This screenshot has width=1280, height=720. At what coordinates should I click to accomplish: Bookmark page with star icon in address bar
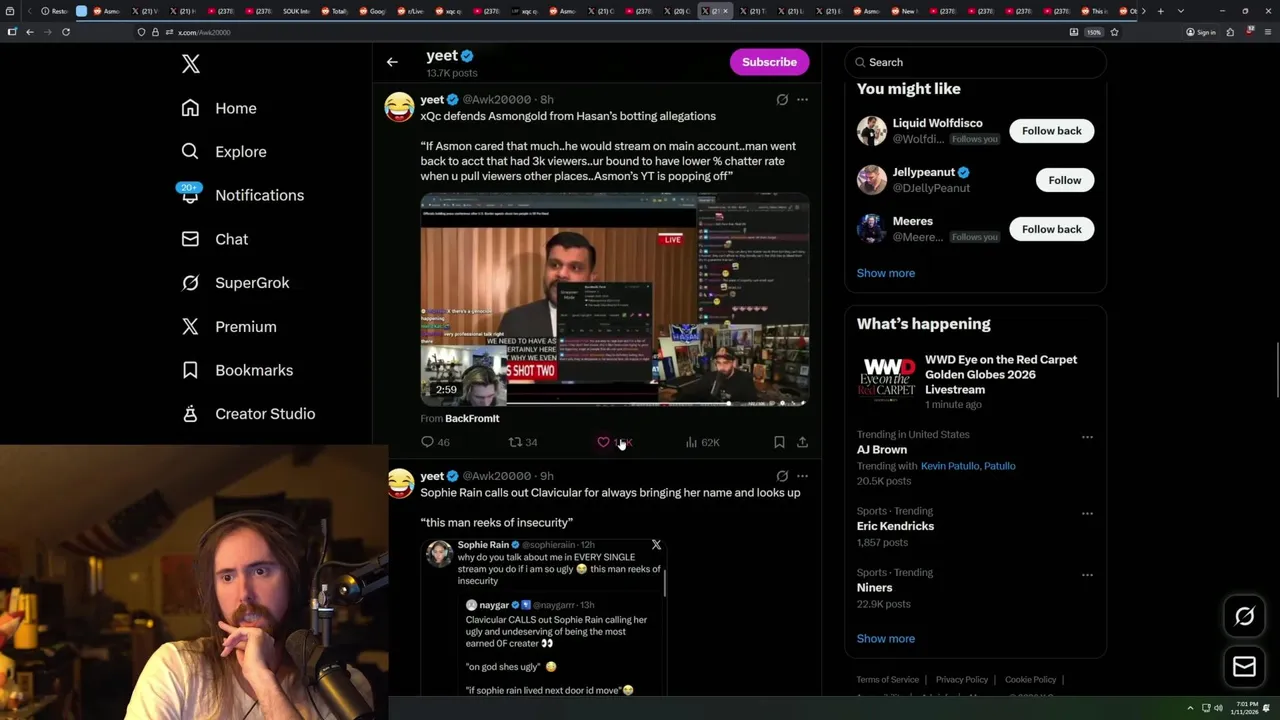pyautogui.click(x=1114, y=32)
